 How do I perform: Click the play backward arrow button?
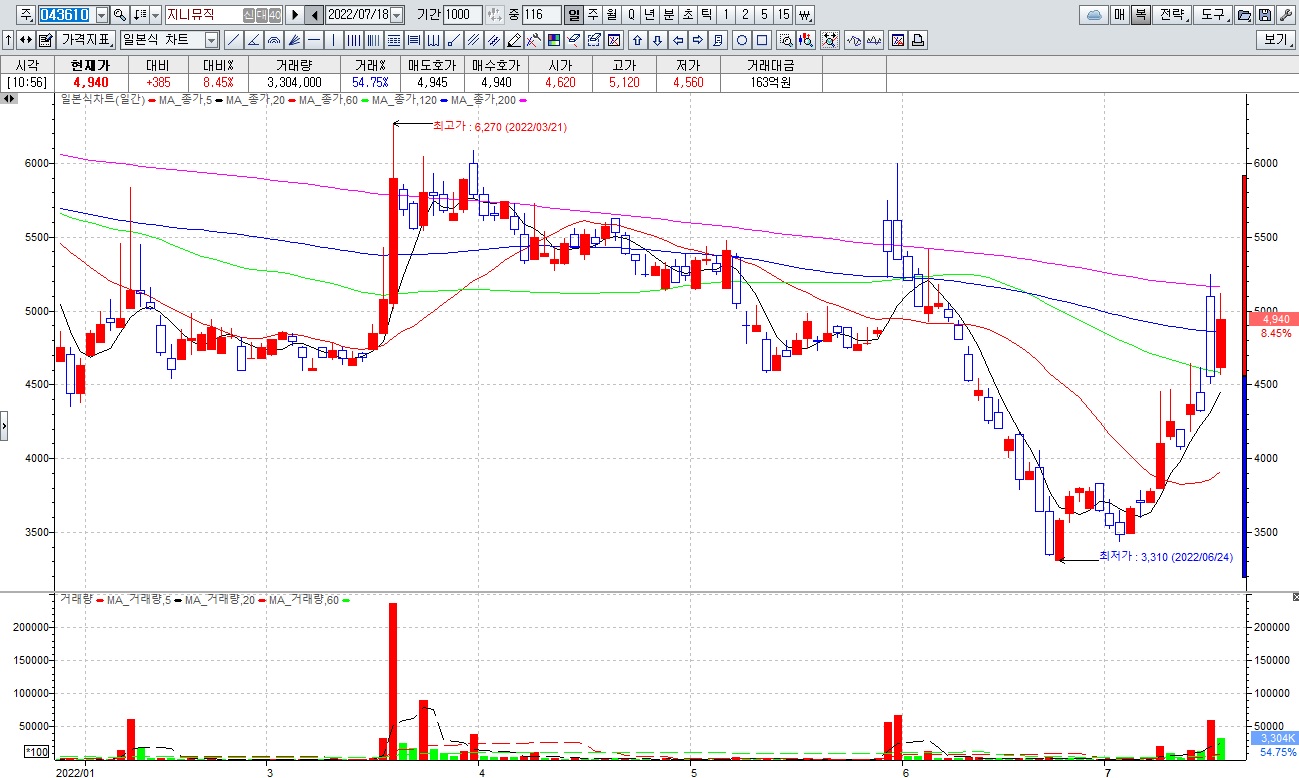(x=314, y=15)
